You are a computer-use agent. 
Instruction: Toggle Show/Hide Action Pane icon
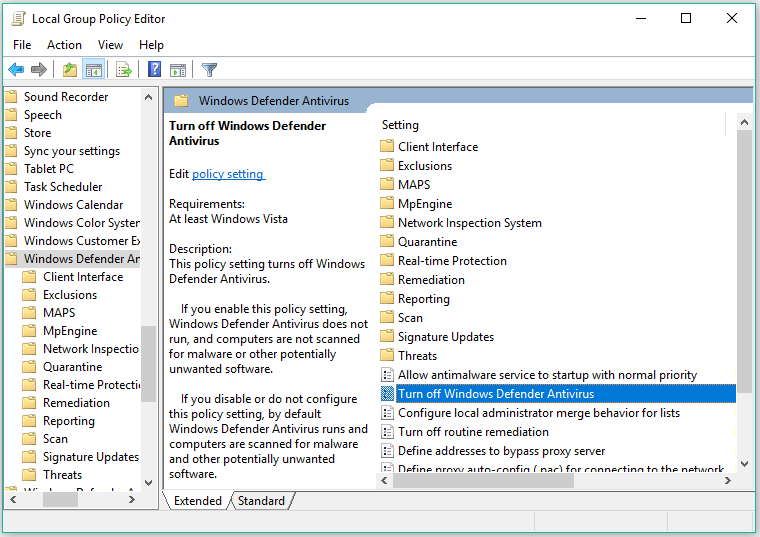coord(178,70)
